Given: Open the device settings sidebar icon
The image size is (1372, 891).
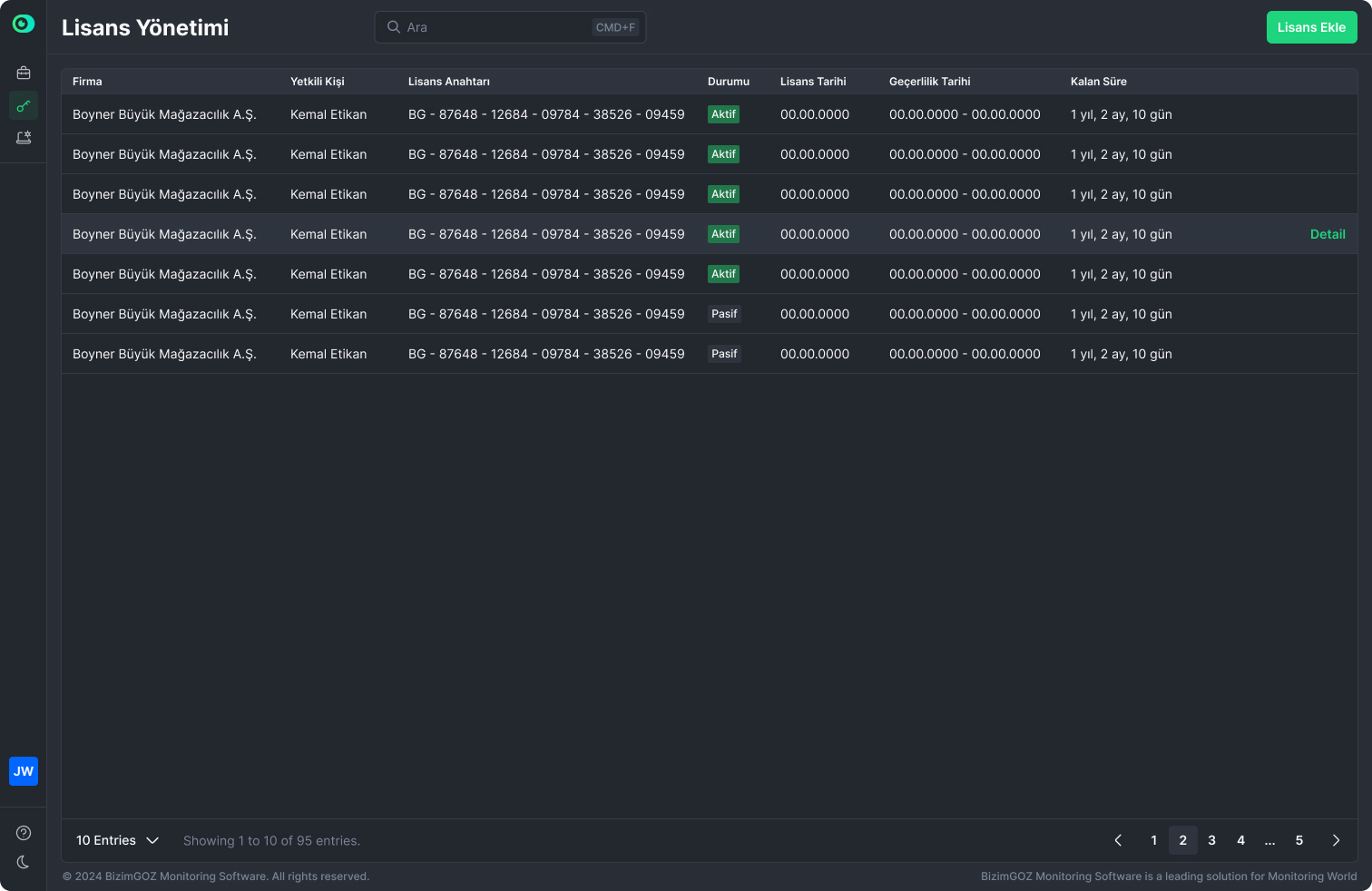Looking at the screenshot, I should point(24,138).
